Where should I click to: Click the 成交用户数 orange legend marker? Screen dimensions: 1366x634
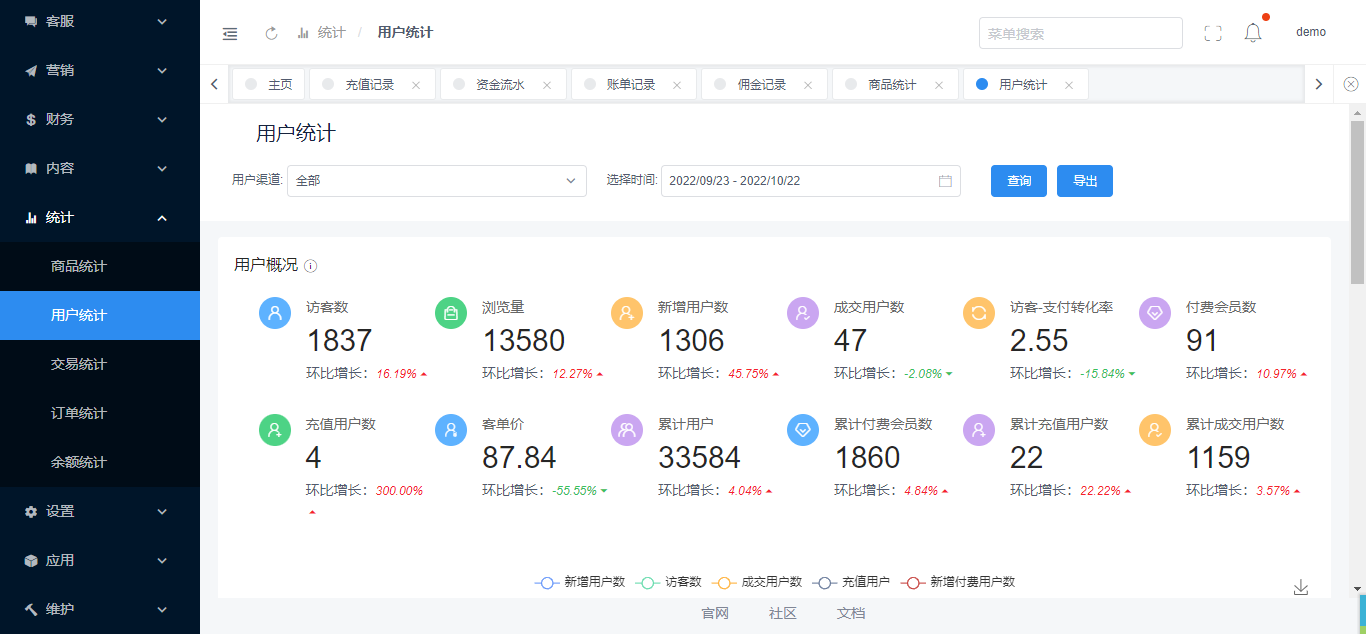(x=726, y=582)
